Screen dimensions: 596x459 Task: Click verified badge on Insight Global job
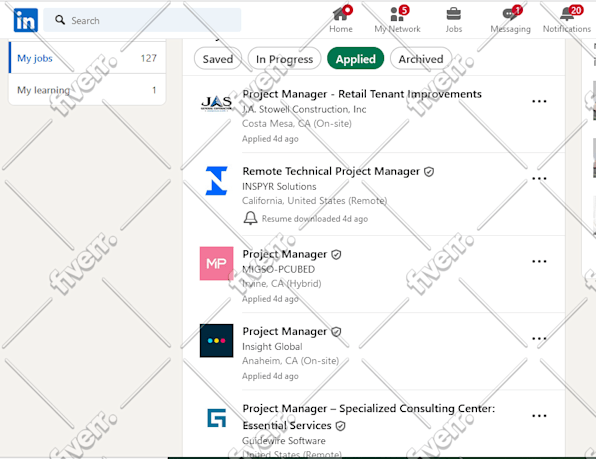coord(336,332)
